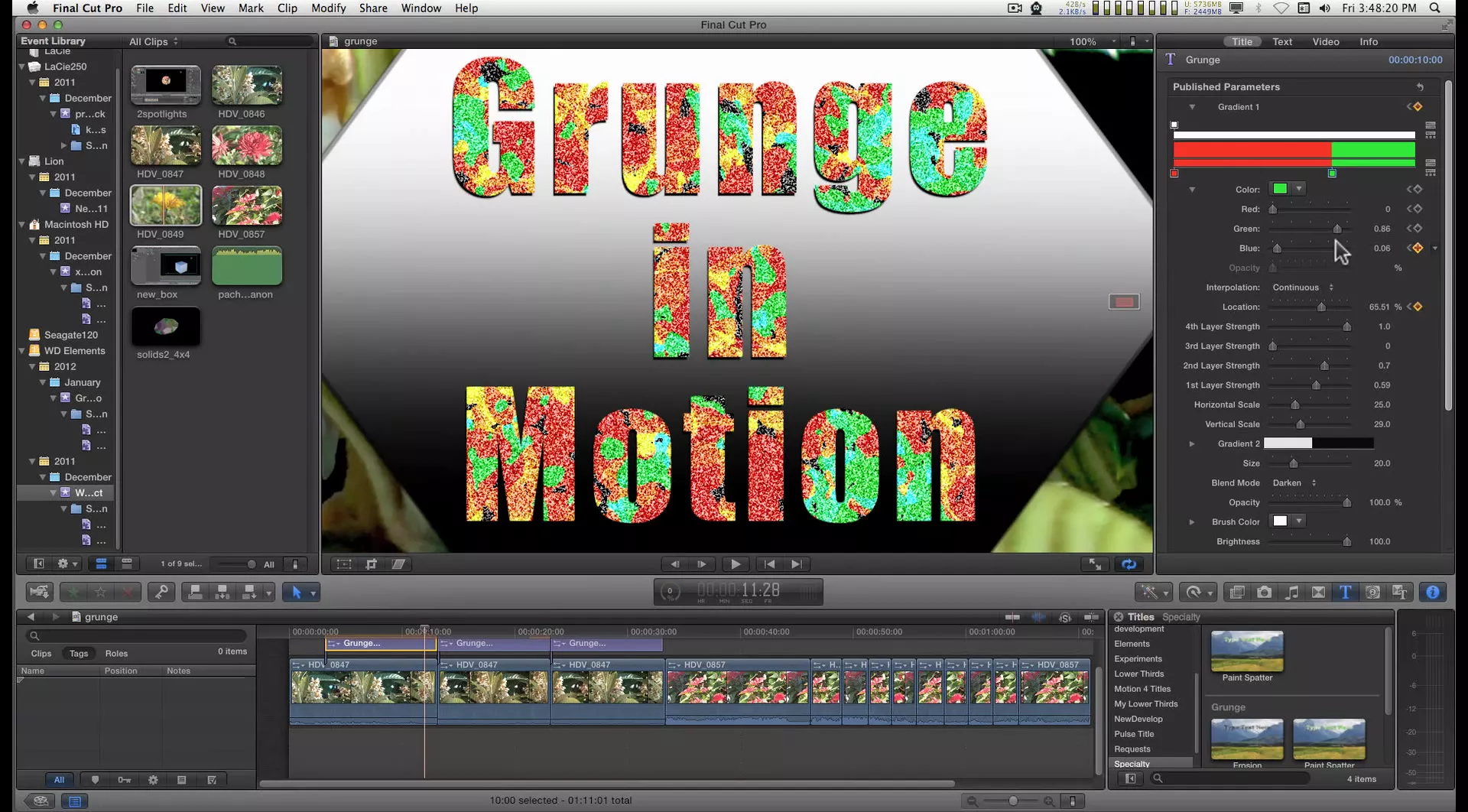Expand the Gradient 2 parameter
This screenshot has width=1468, height=812.
(x=1191, y=443)
